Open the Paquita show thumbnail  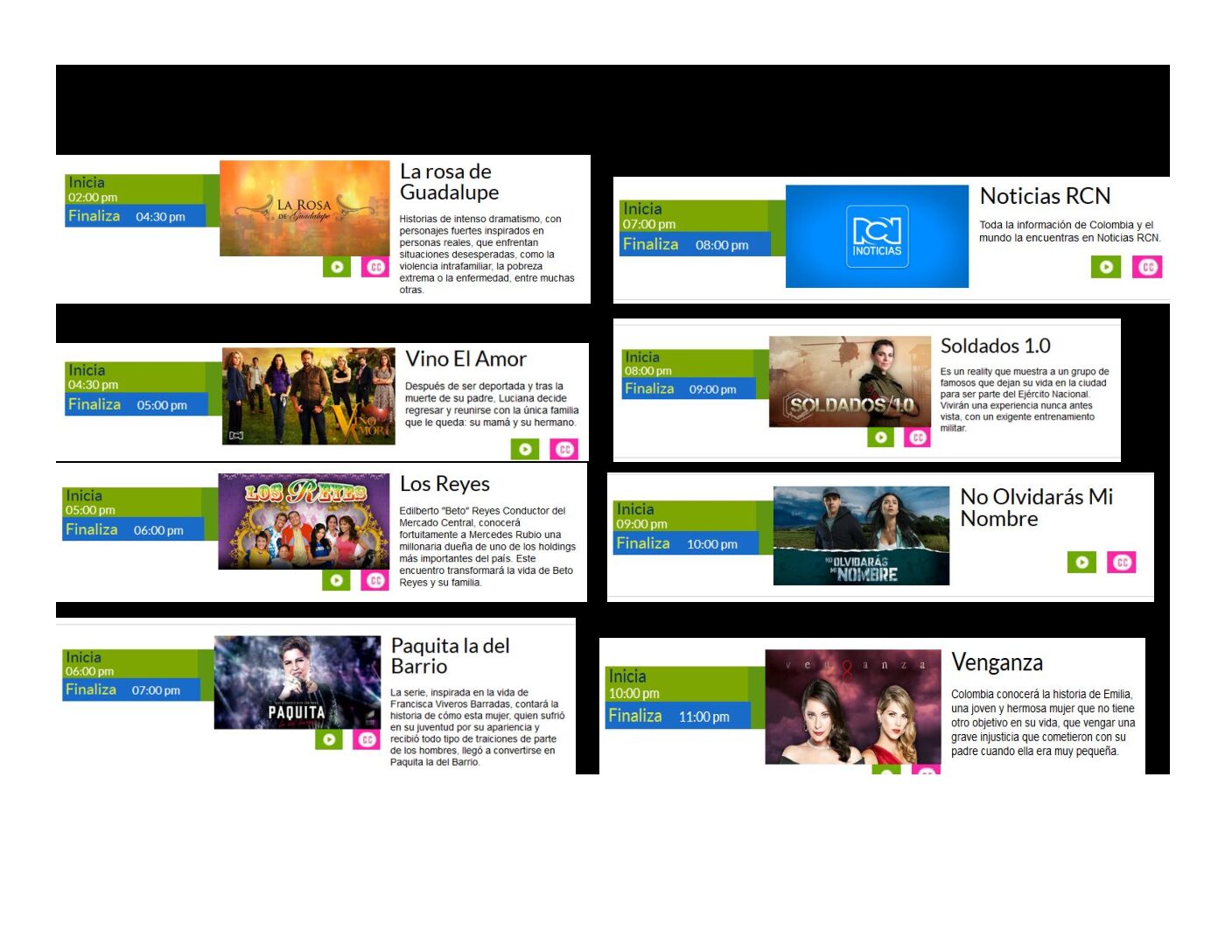tap(297, 682)
